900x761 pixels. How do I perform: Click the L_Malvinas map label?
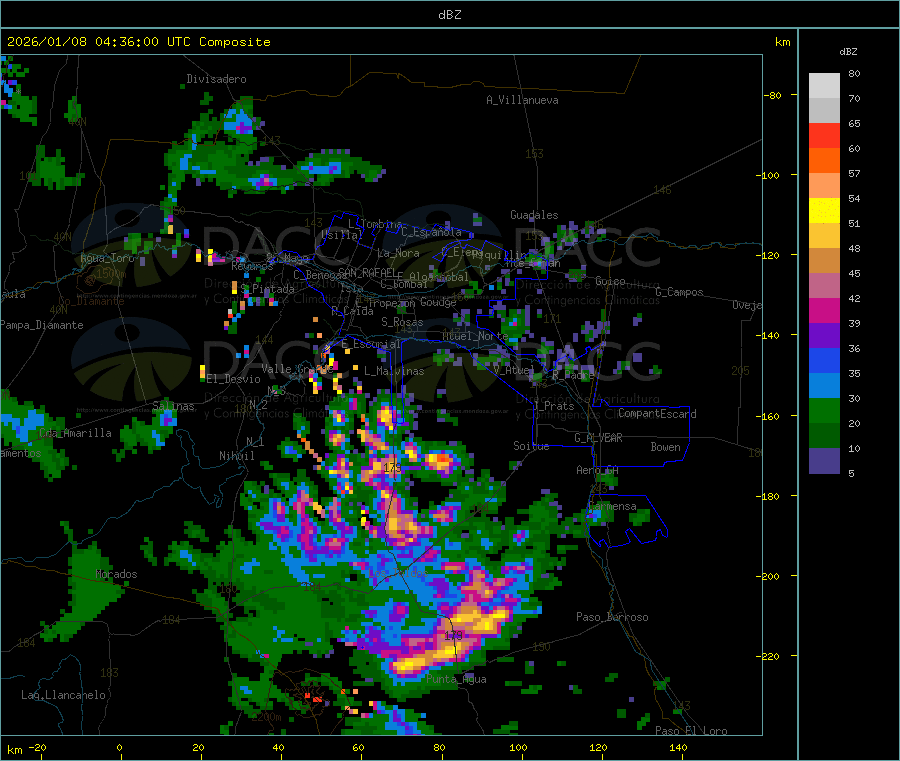point(394,371)
